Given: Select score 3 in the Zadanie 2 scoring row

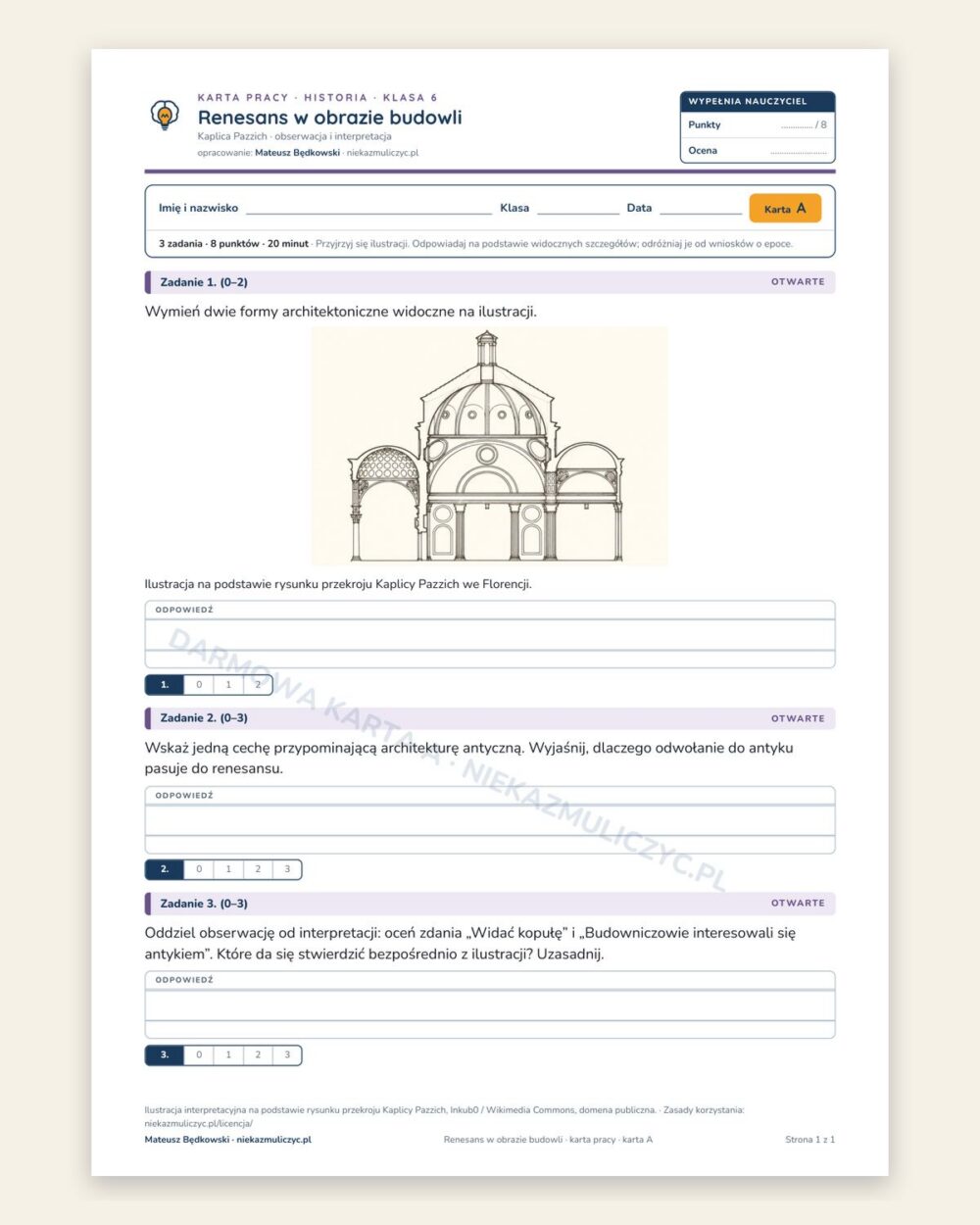Looking at the screenshot, I should click(287, 869).
